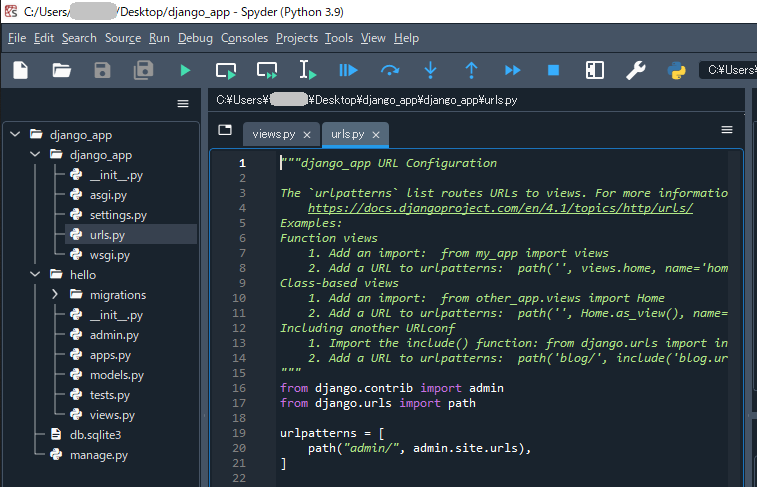The width and height of the screenshot is (757, 487).
Task: Select db.sqlite3 file in tree
Action: (96, 435)
